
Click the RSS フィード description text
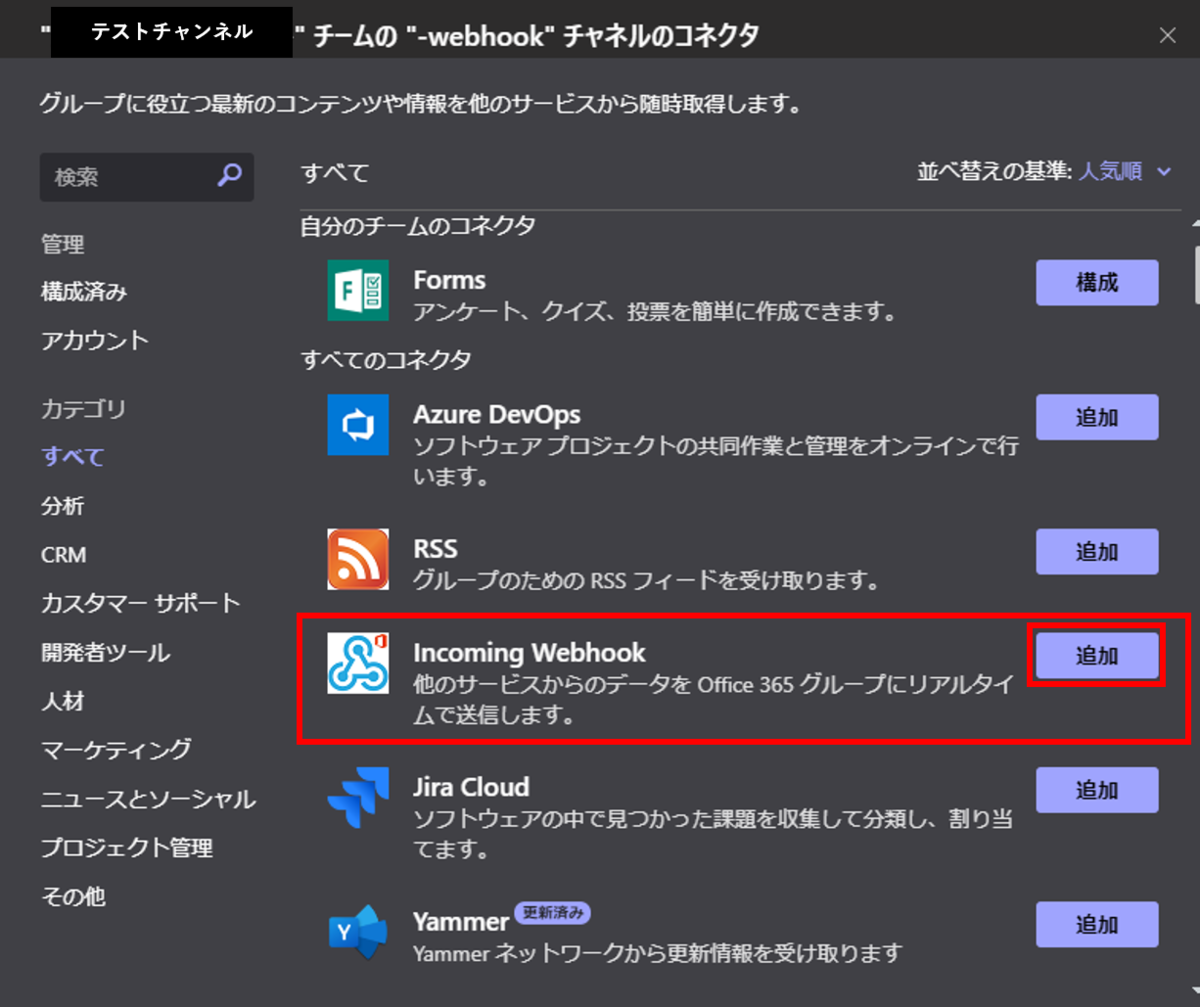click(646, 579)
